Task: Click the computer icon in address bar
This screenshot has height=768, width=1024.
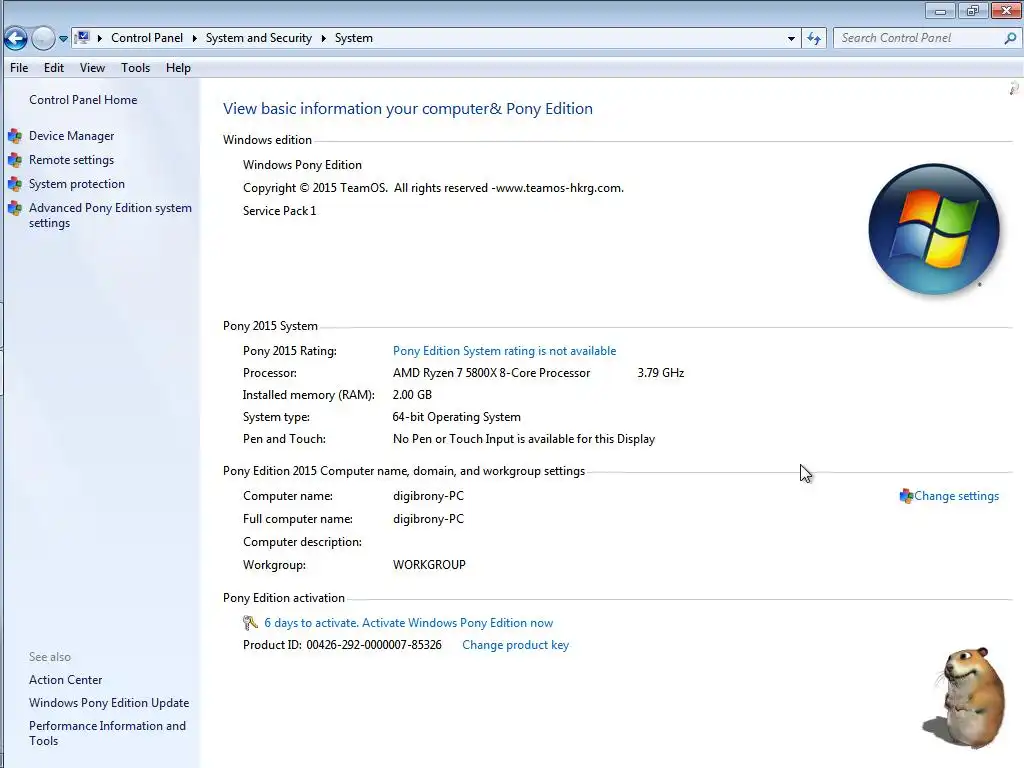Action: 82,38
